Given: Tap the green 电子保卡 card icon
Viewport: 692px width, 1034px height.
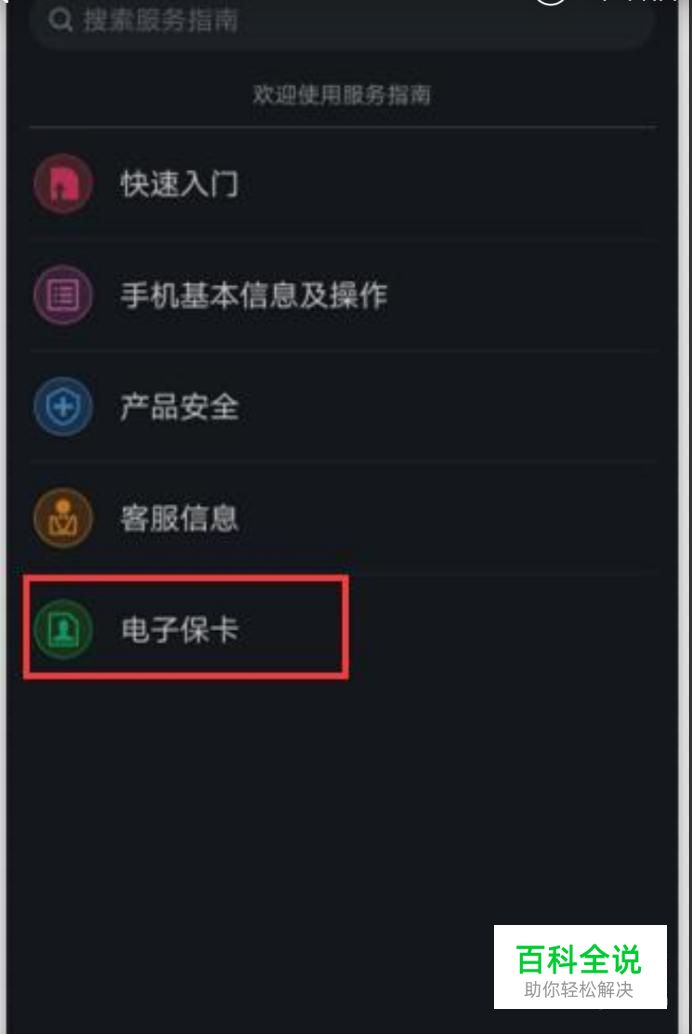Looking at the screenshot, I should [x=63, y=629].
